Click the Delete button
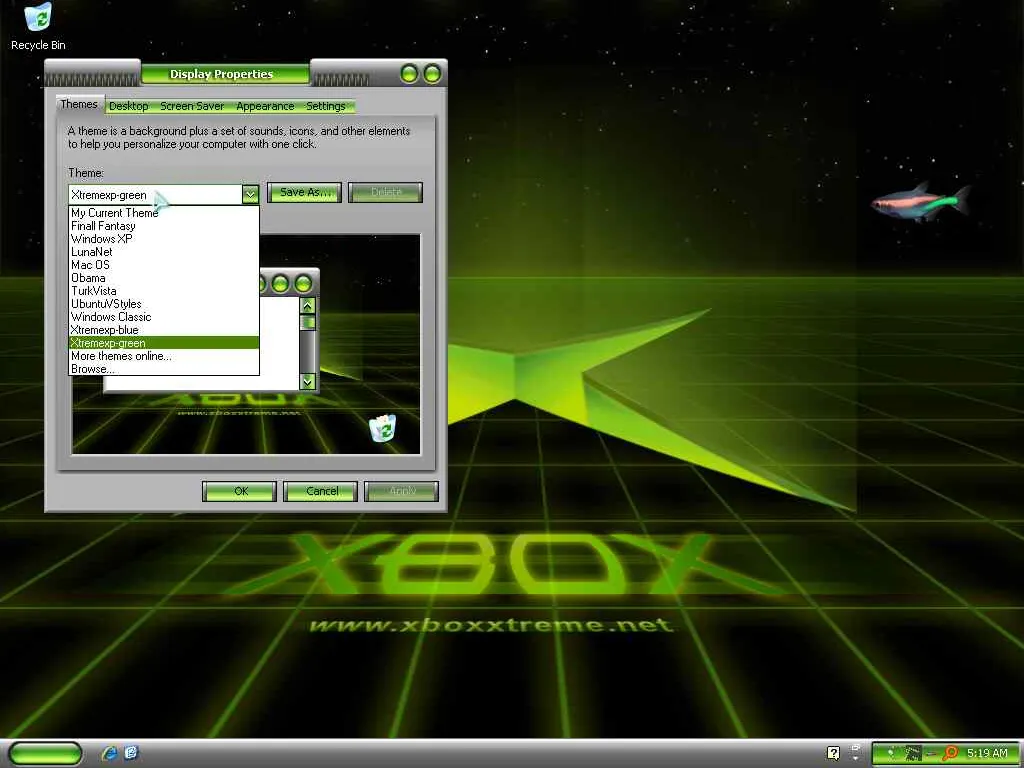 pos(385,192)
